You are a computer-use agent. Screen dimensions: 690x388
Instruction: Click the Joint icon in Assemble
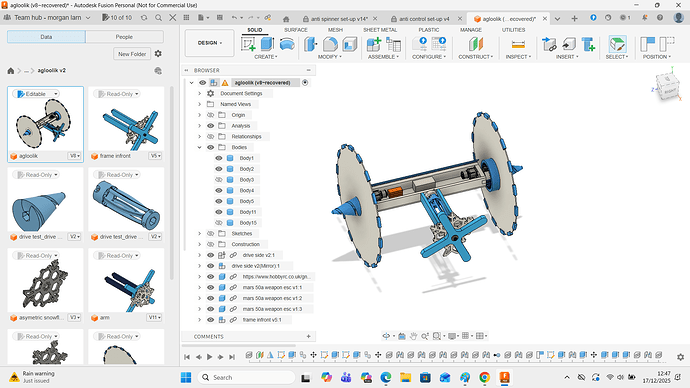pyautogui.click(x=393, y=44)
